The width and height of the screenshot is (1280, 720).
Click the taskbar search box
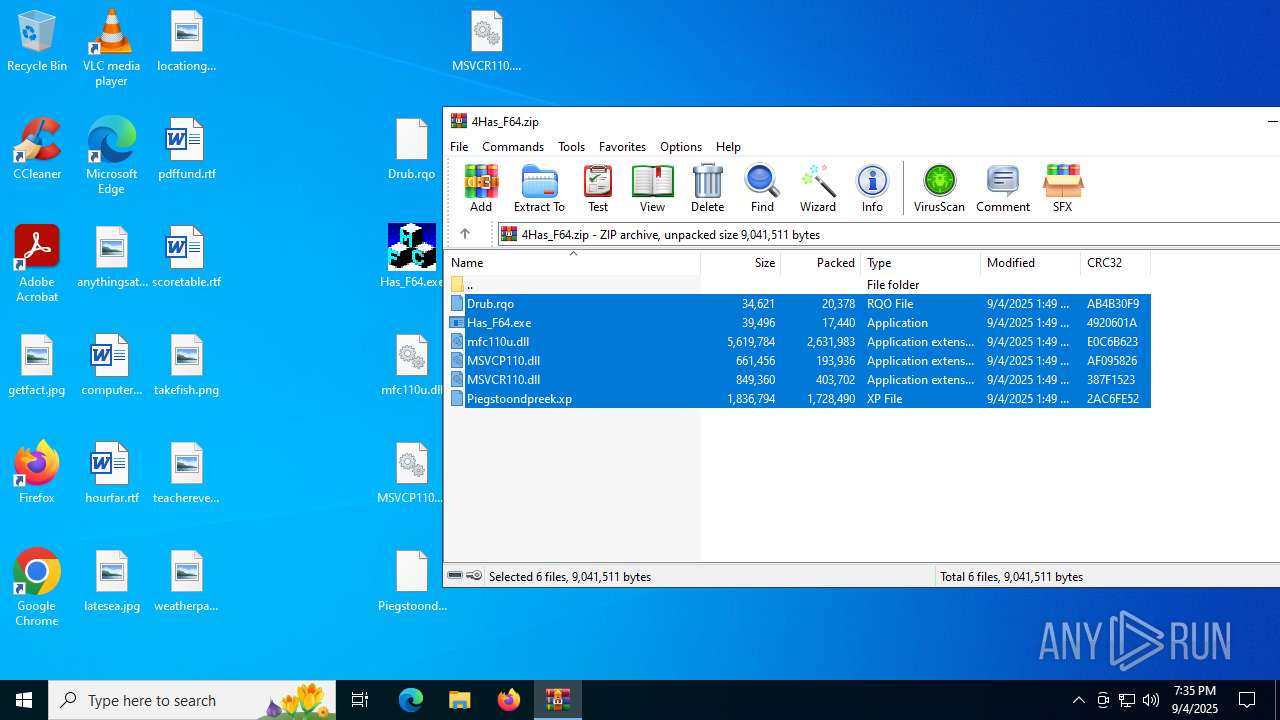coord(192,700)
